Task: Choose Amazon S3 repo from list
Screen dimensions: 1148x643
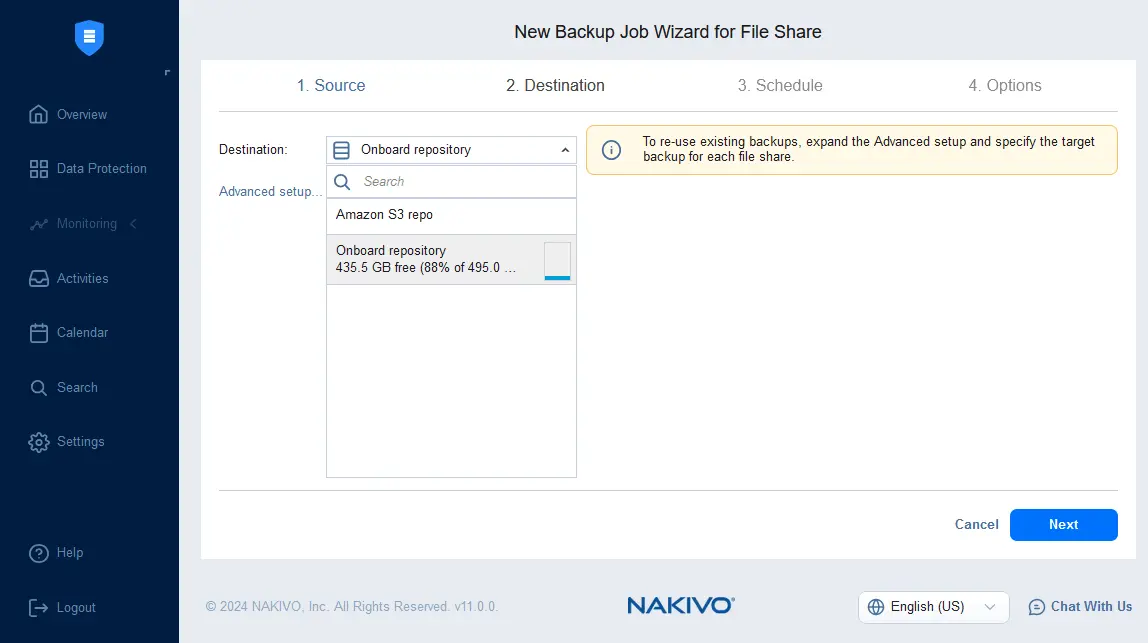Action: tap(451, 215)
